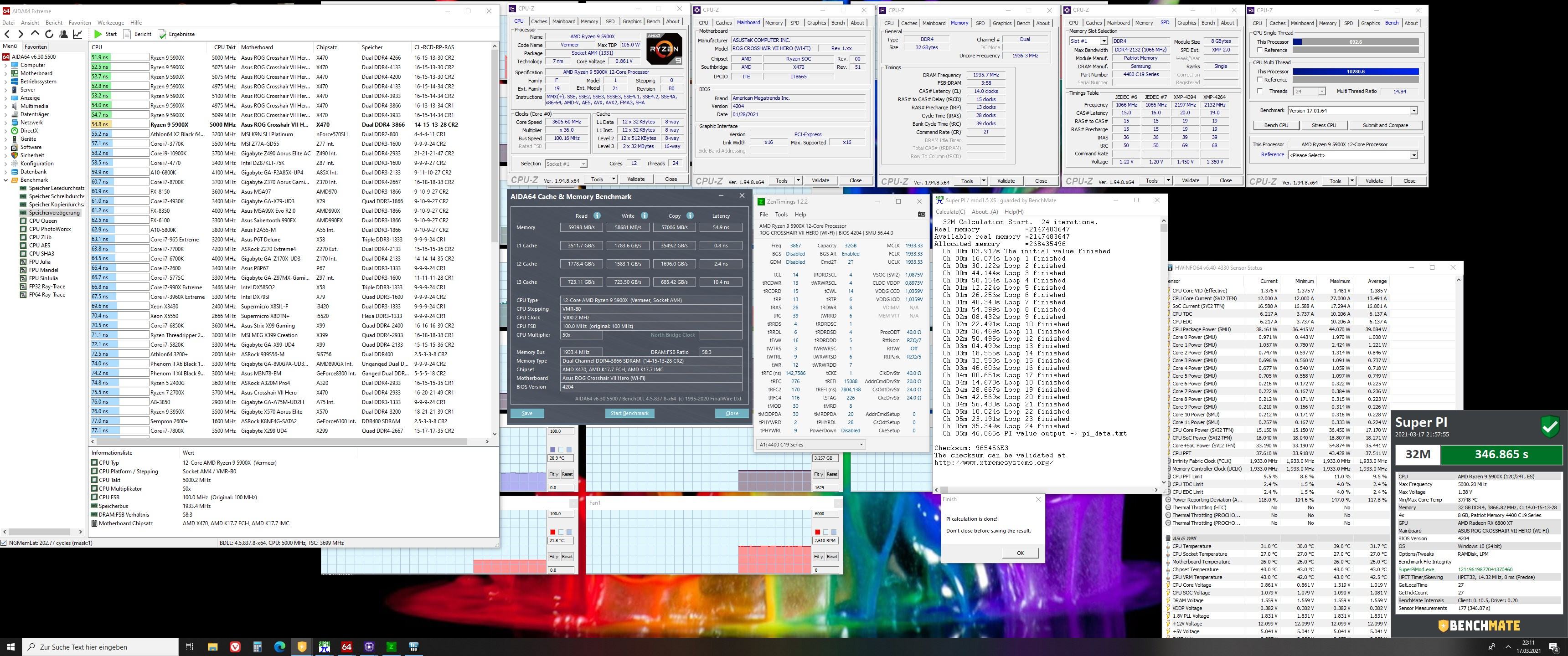The height and width of the screenshot is (656, 1568).
Task: Open Ergebnisse results in AIDA64 toolbar
Action: click(176, 34)
